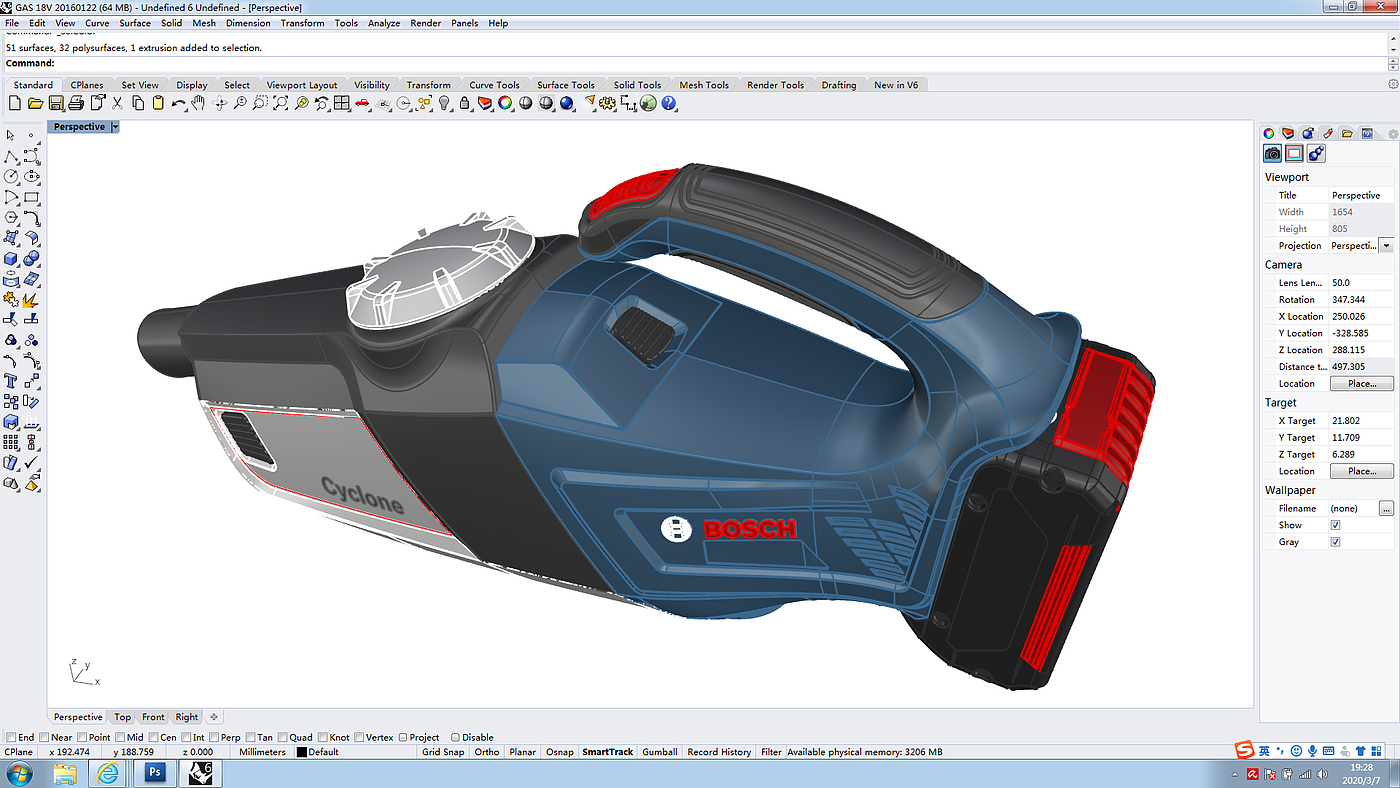Select the Box solid tool
Screen dimensions: 1400x788
coord(11,258)
